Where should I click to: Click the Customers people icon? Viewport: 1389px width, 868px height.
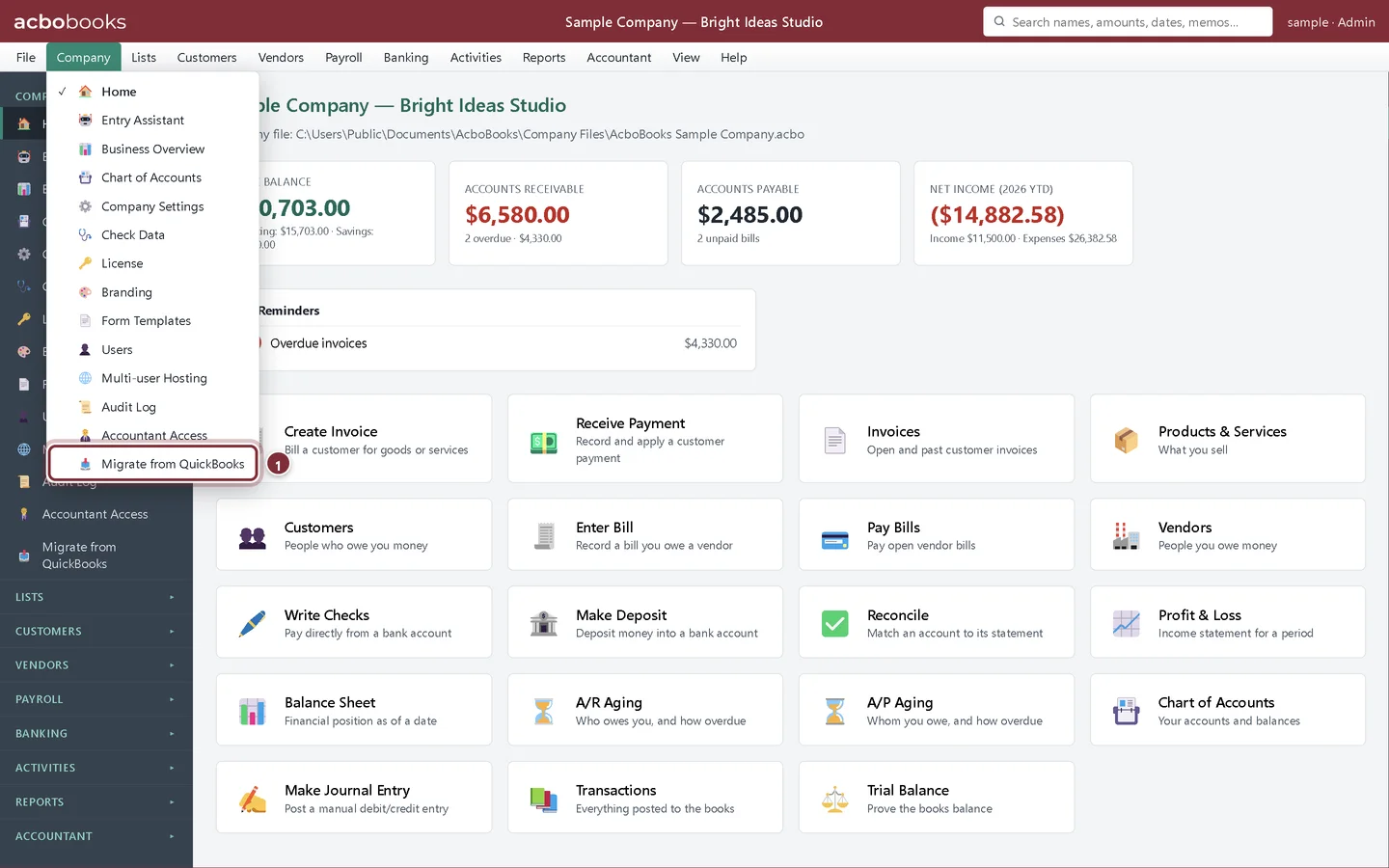pyautogui.click(x=253, y=536)
